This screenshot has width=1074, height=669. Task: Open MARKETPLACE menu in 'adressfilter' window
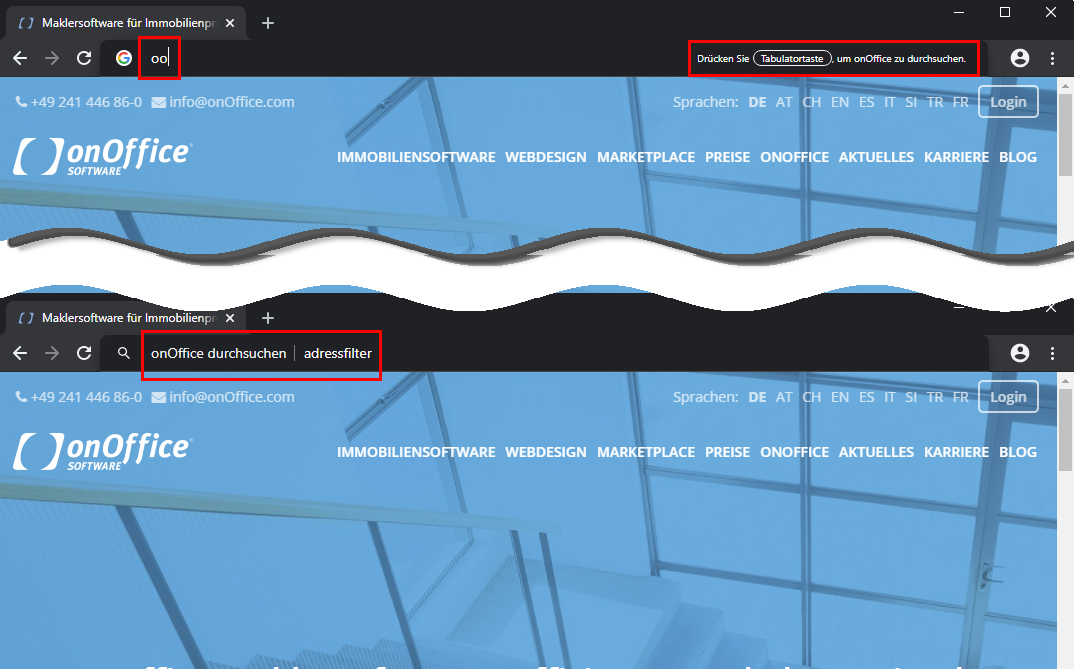[x=646, y=452]
